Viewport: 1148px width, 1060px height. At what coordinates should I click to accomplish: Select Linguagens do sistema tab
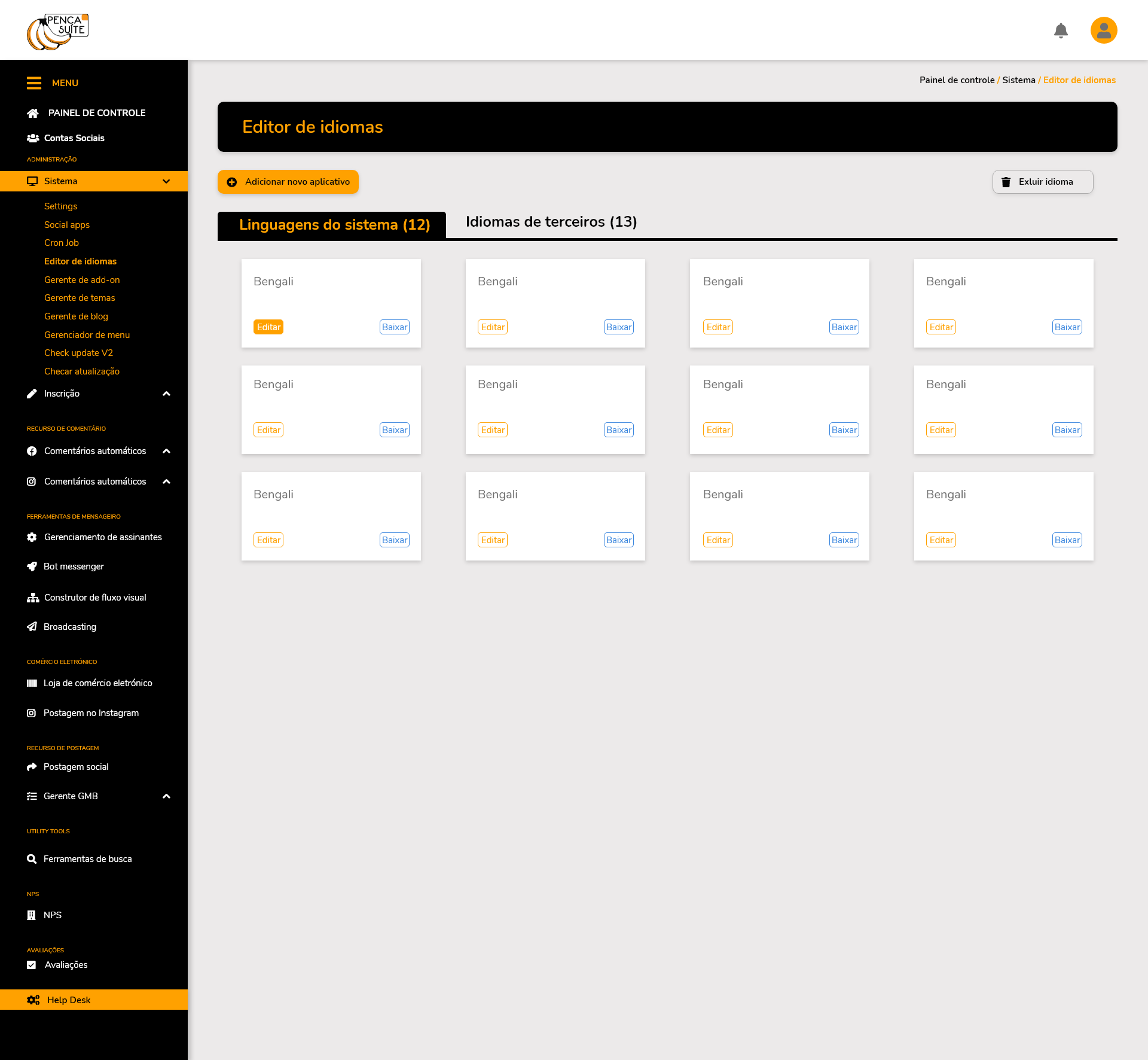(x=334, y=225)
